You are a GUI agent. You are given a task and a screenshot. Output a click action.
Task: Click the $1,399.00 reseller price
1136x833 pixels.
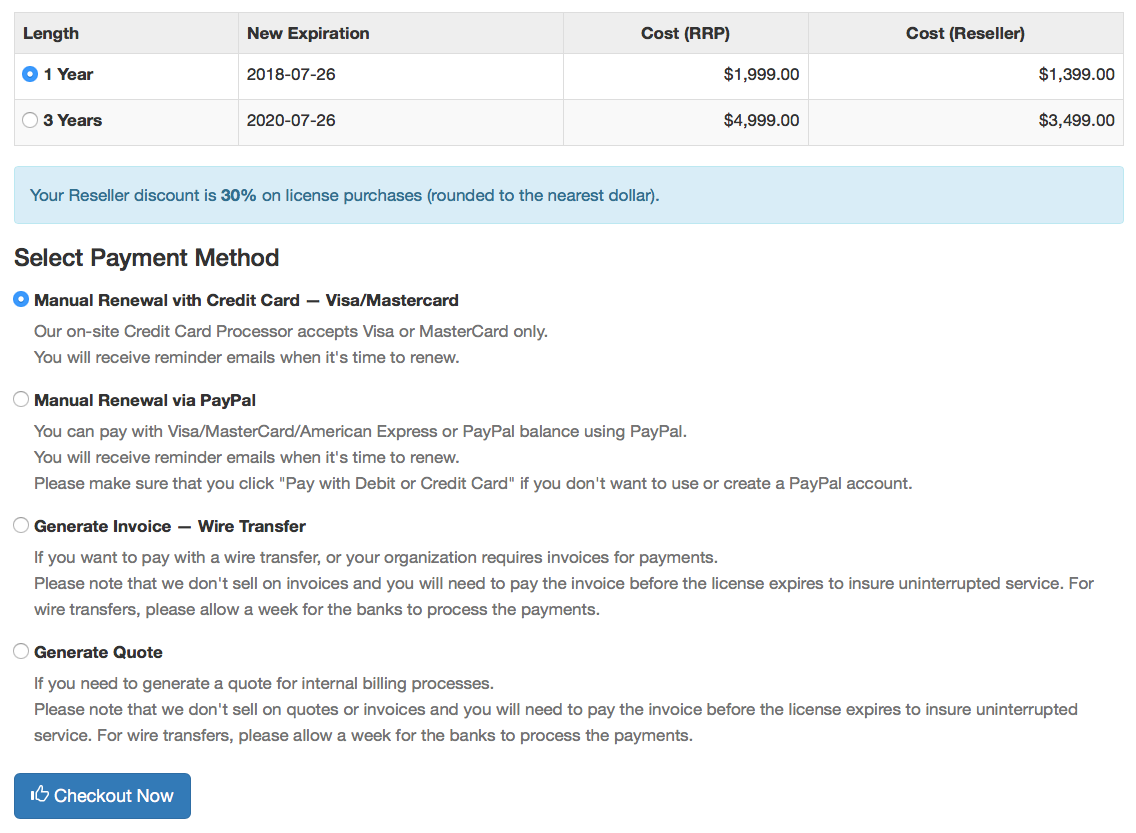pyautogui.click(x=1076, y=74)
